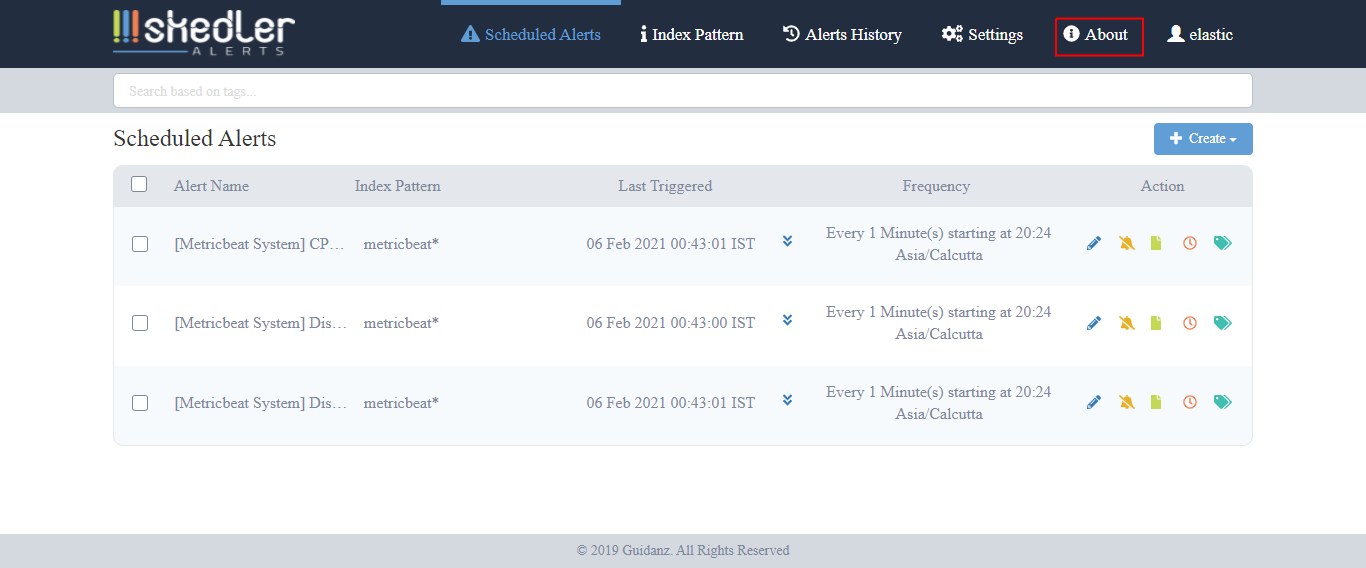Viewport: 1366px width, 568px height.
Task: Open the Create dropdown button
Action: click(1203, 139)
